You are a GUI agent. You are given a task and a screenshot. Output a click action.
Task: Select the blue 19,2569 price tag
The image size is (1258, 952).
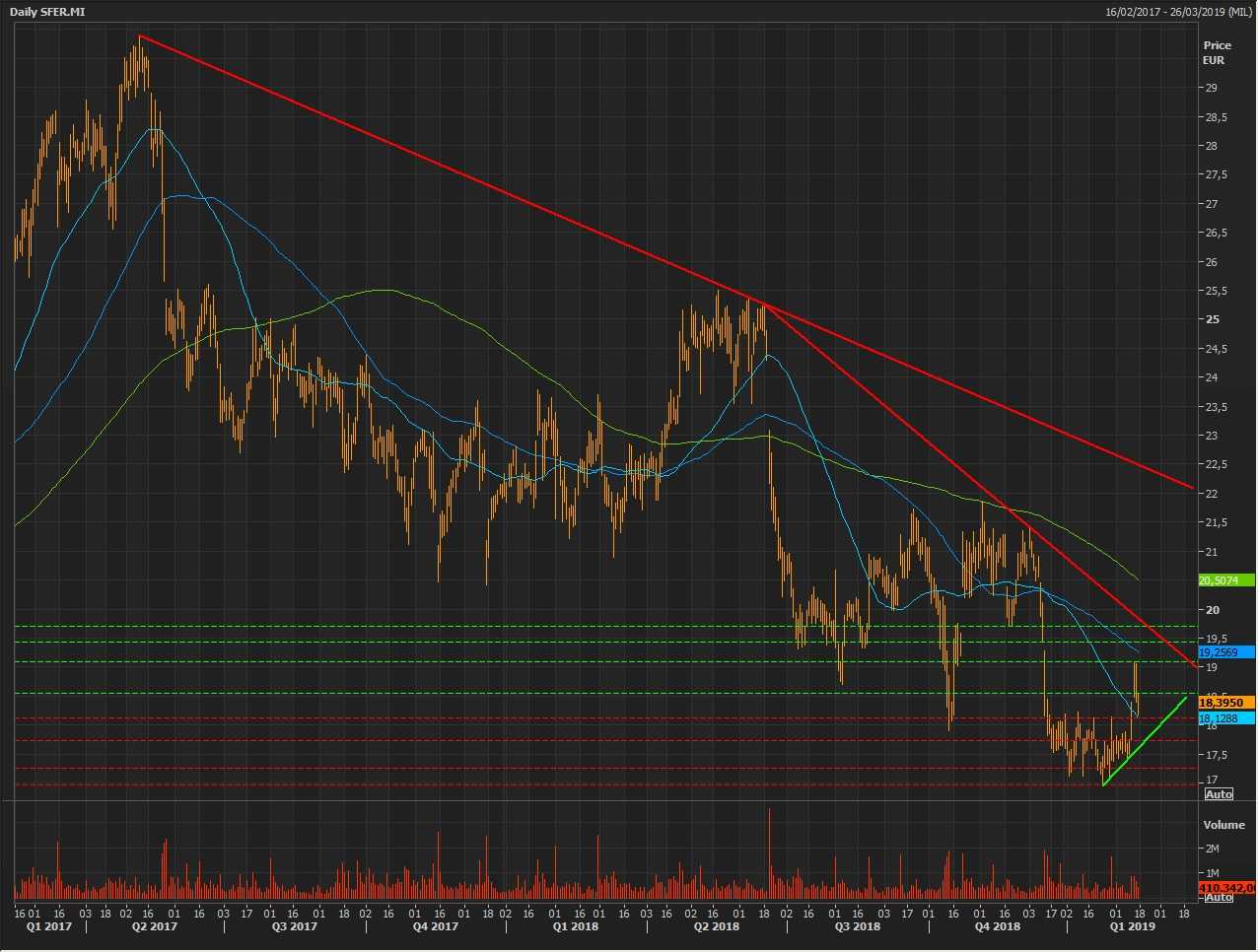[x=1225, y=652]
